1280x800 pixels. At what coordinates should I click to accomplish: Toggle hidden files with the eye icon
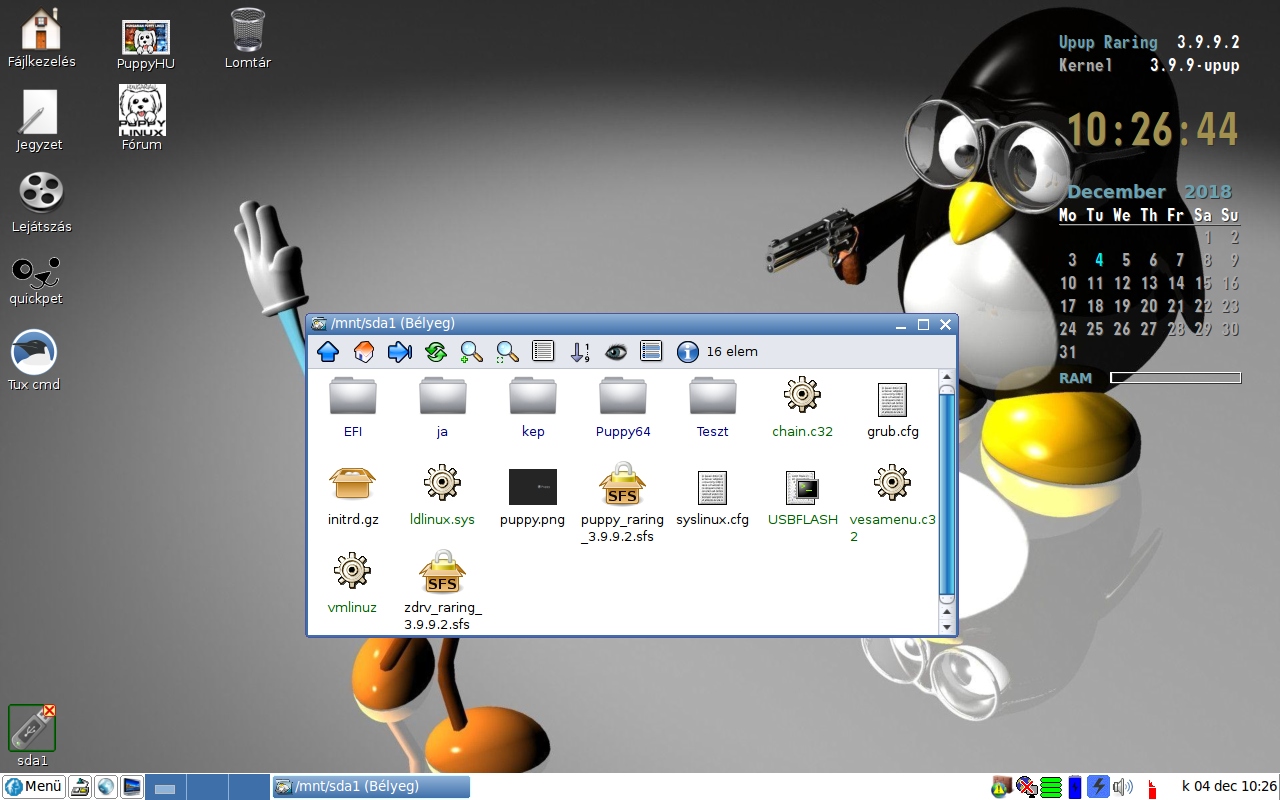point(616,352)
